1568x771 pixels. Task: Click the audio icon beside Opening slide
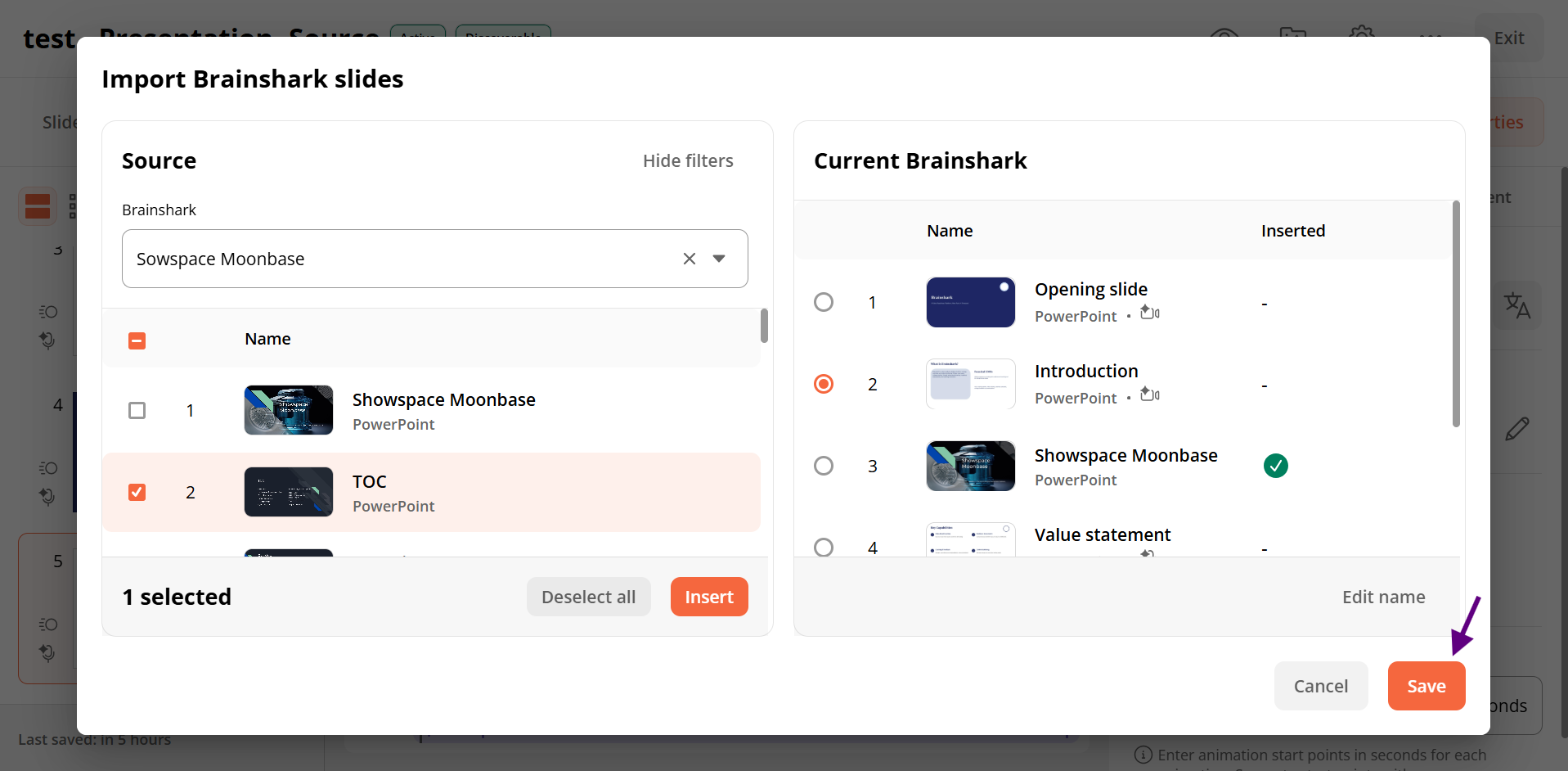1150,313
